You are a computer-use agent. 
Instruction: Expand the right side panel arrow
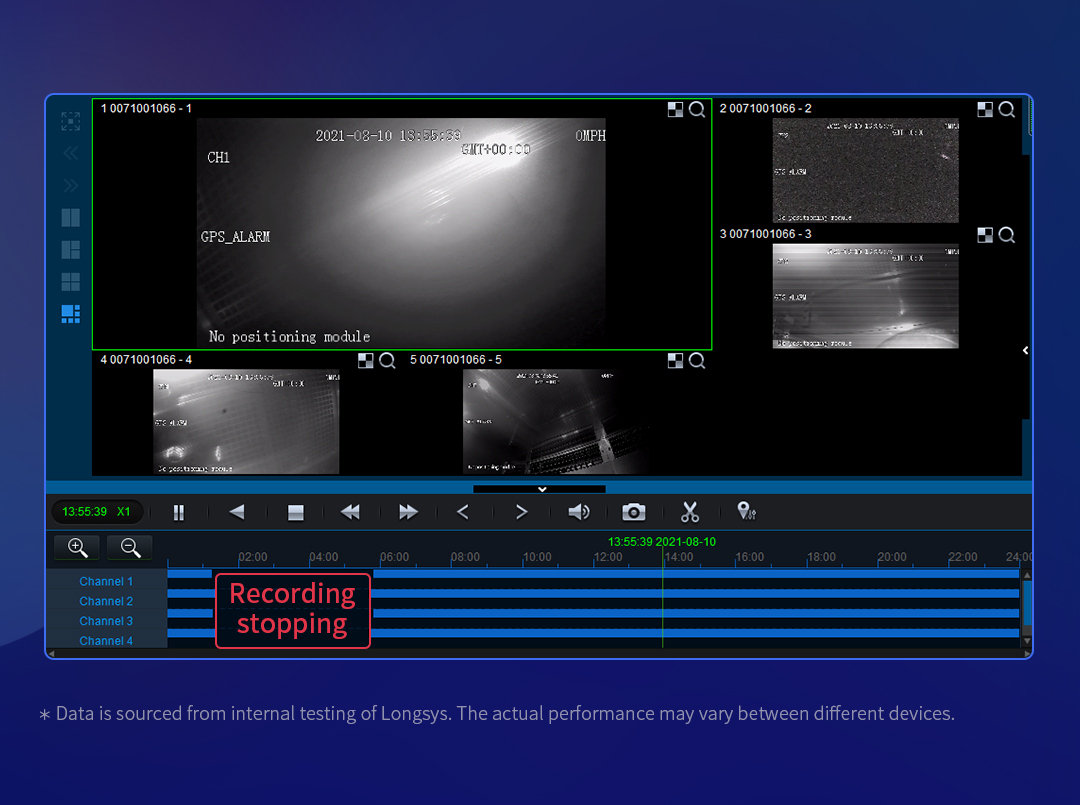coord(1026,351)
